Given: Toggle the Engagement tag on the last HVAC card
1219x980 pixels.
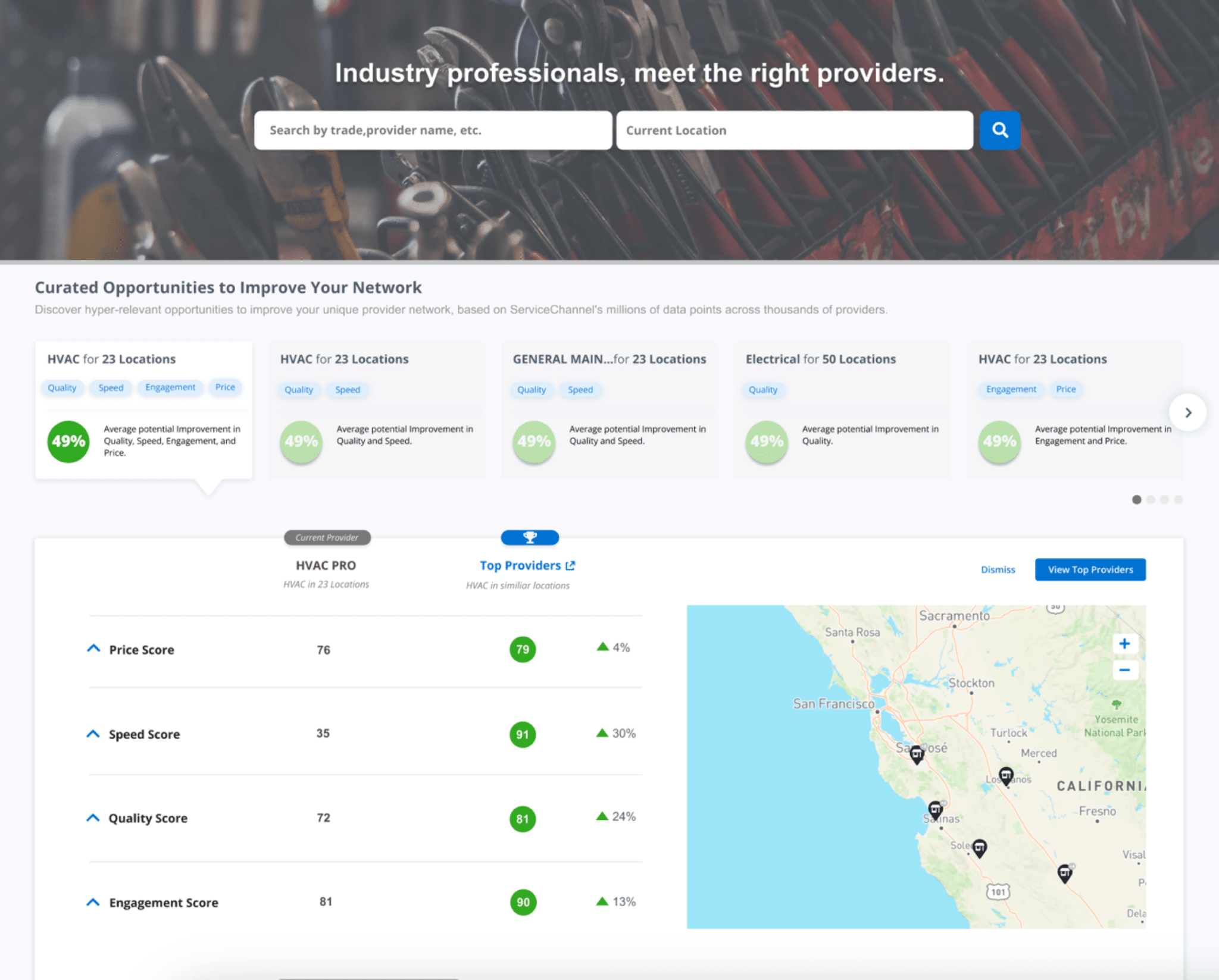Looking at the screenshot, I should [x=1011, y=389].
